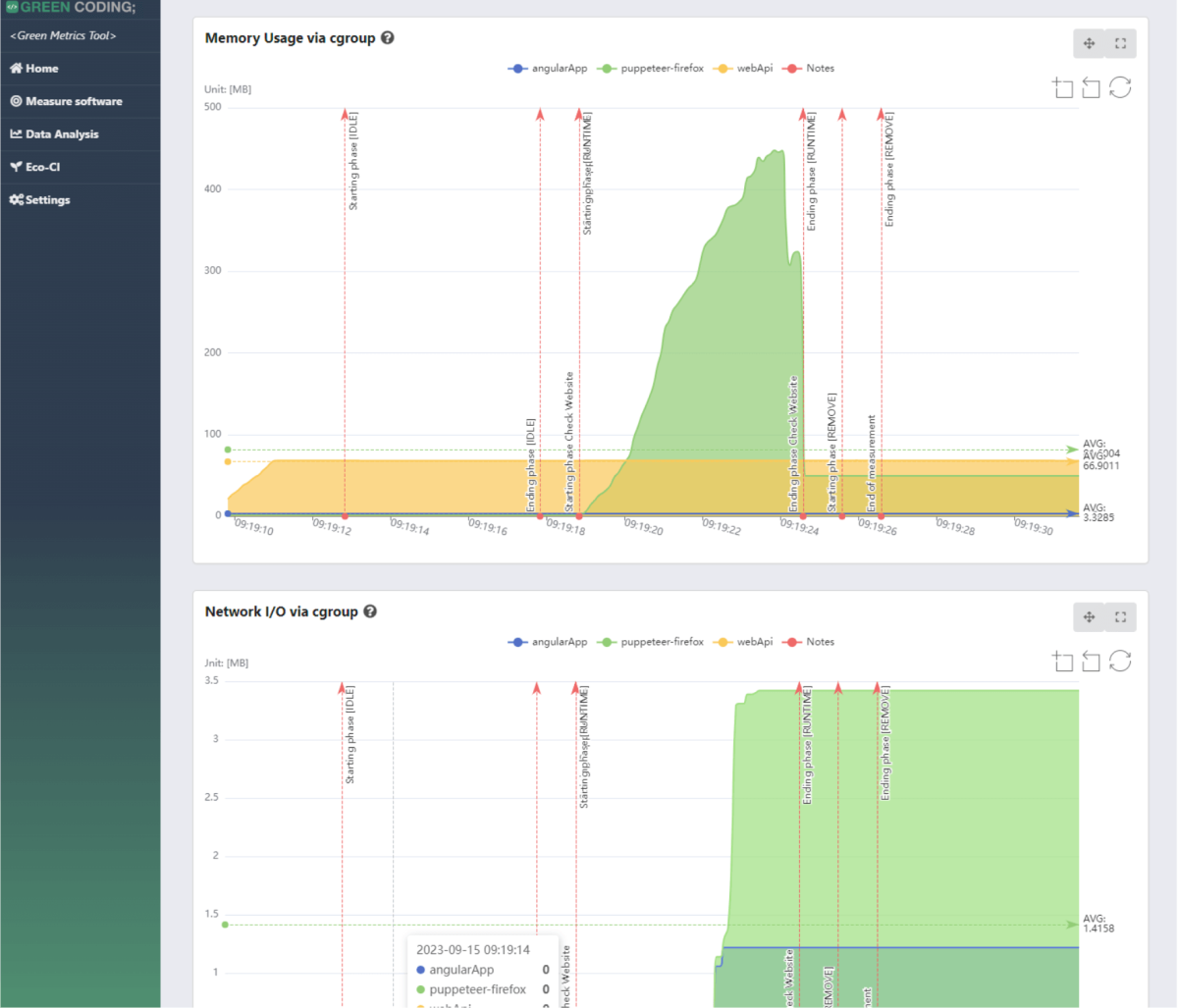Click 'Ending phase Check Website' label in Memory chart
This screenshot has height=1008, width=1178.
794,444
